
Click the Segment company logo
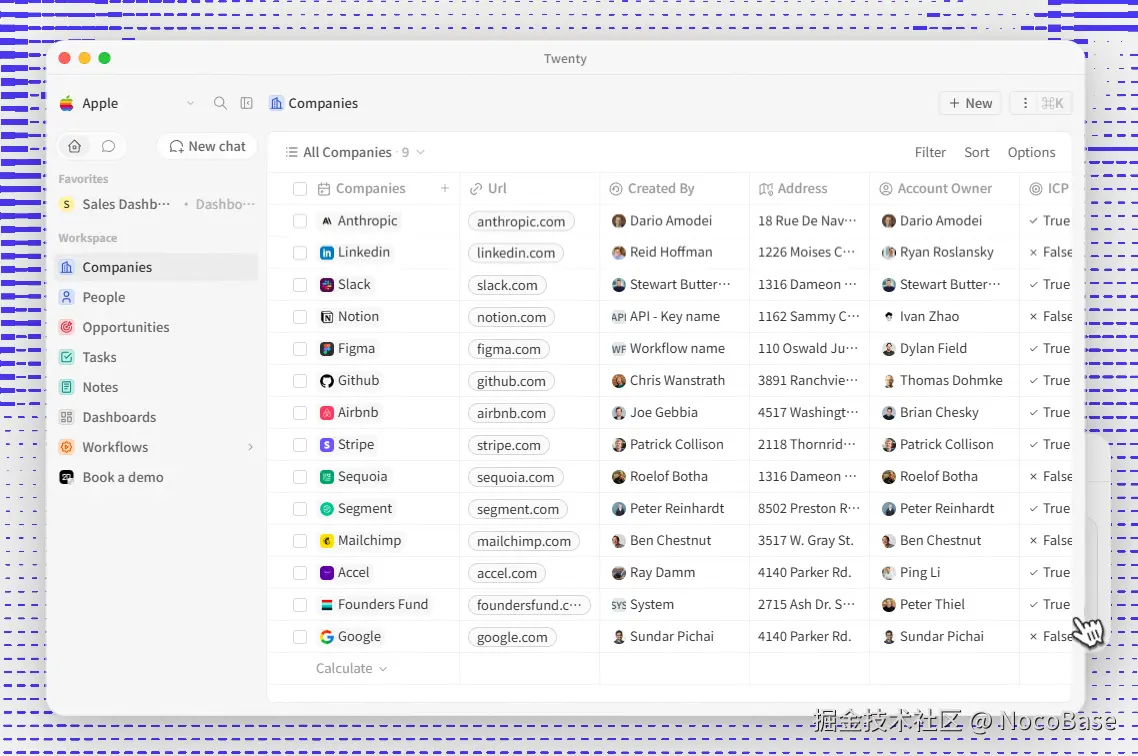[327, 509]
